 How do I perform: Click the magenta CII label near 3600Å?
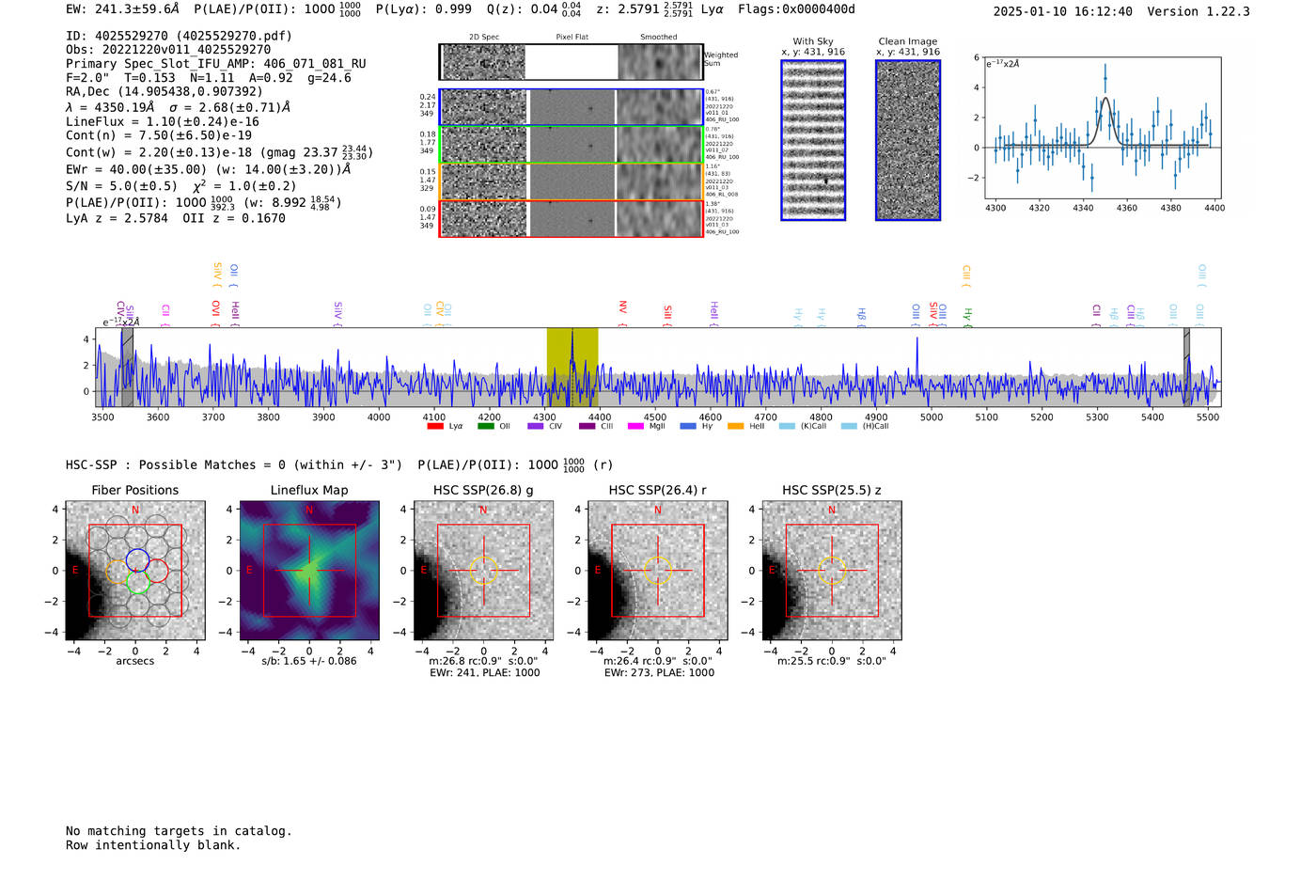coord(165,314)
